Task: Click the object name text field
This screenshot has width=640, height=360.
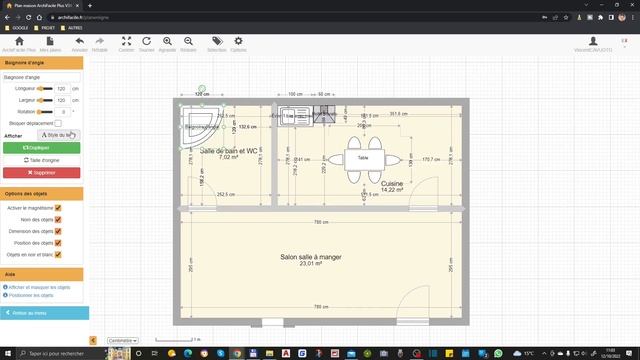Action: 42,77
